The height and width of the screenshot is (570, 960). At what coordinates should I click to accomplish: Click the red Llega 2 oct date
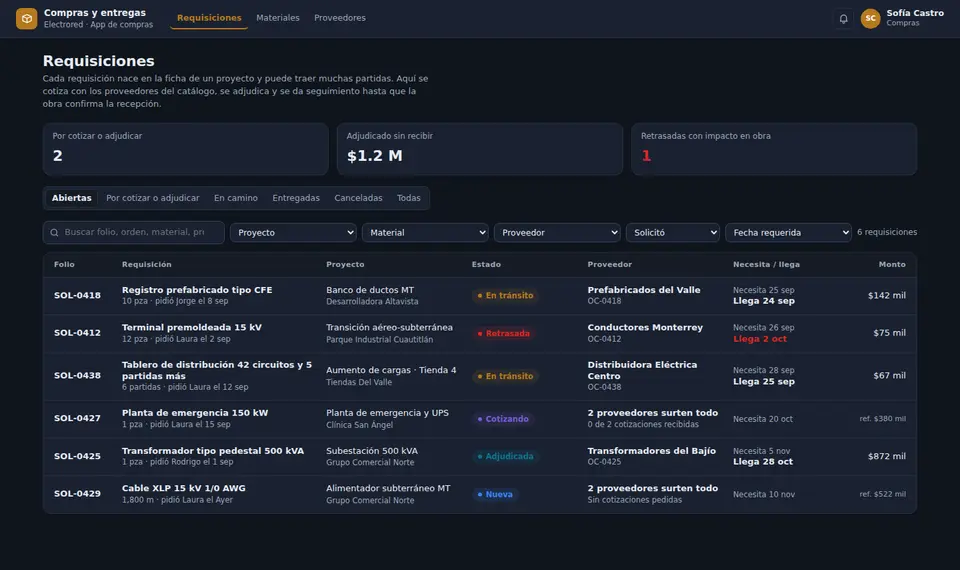[760, 339]
